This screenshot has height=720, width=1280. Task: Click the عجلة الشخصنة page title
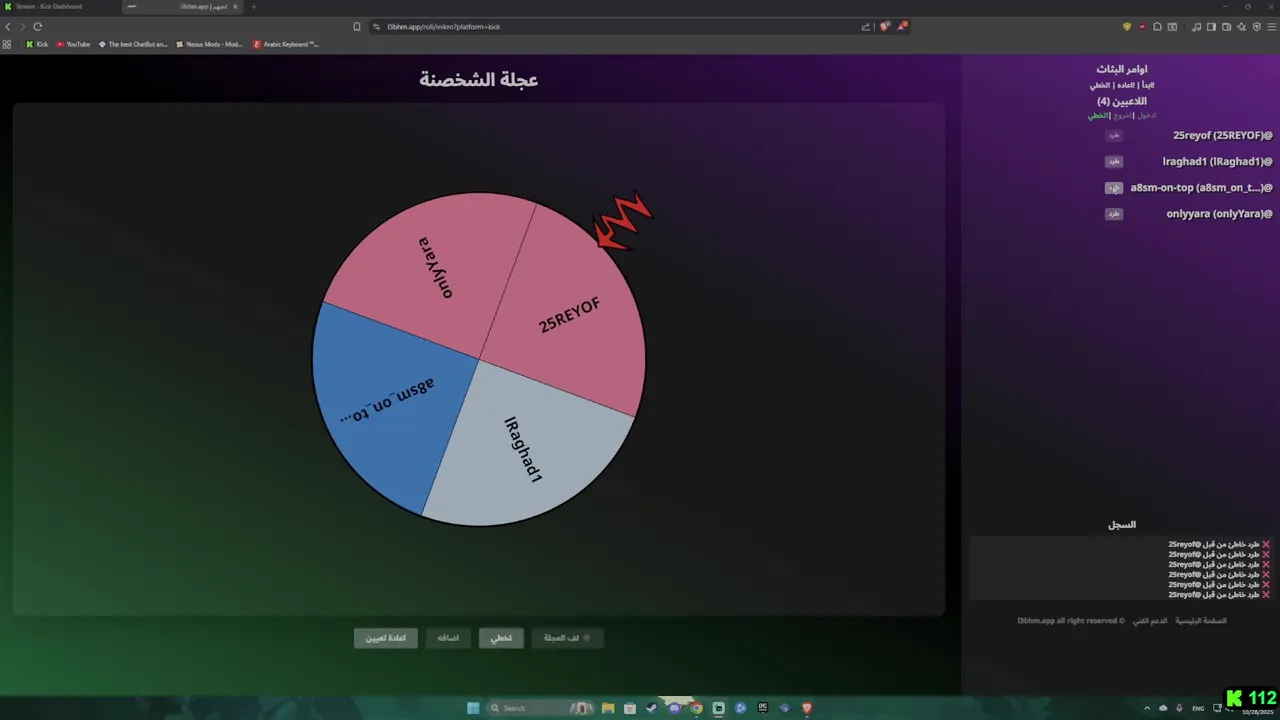pyautogui.click(x=479, y=80)
